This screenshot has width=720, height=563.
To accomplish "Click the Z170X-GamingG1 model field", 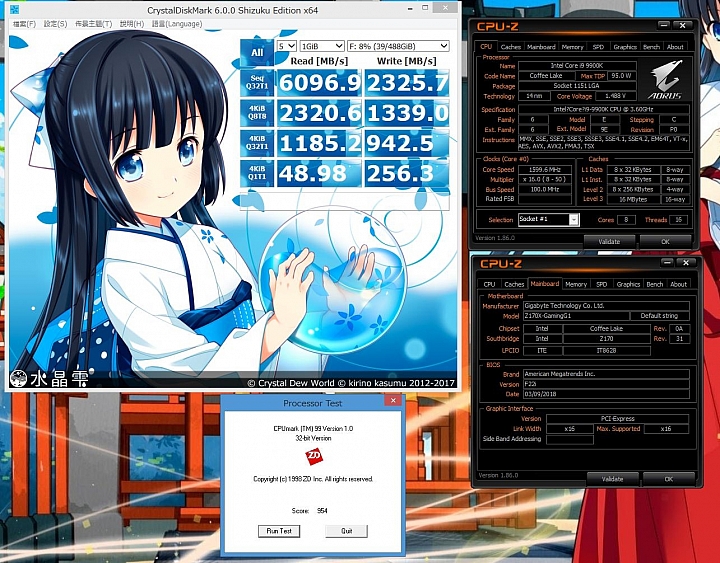I will click(x=576, y=316).
